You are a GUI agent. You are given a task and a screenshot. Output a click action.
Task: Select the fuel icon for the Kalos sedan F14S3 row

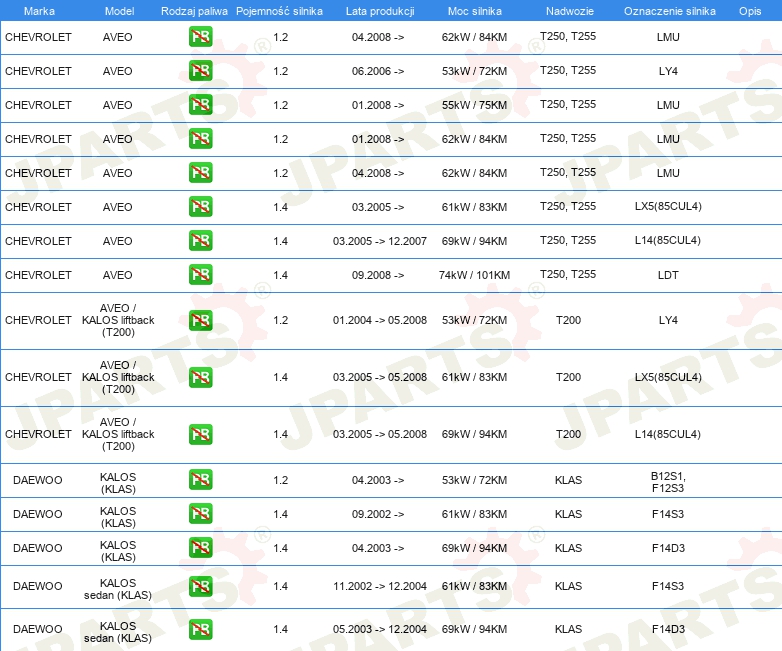[200, 586]
